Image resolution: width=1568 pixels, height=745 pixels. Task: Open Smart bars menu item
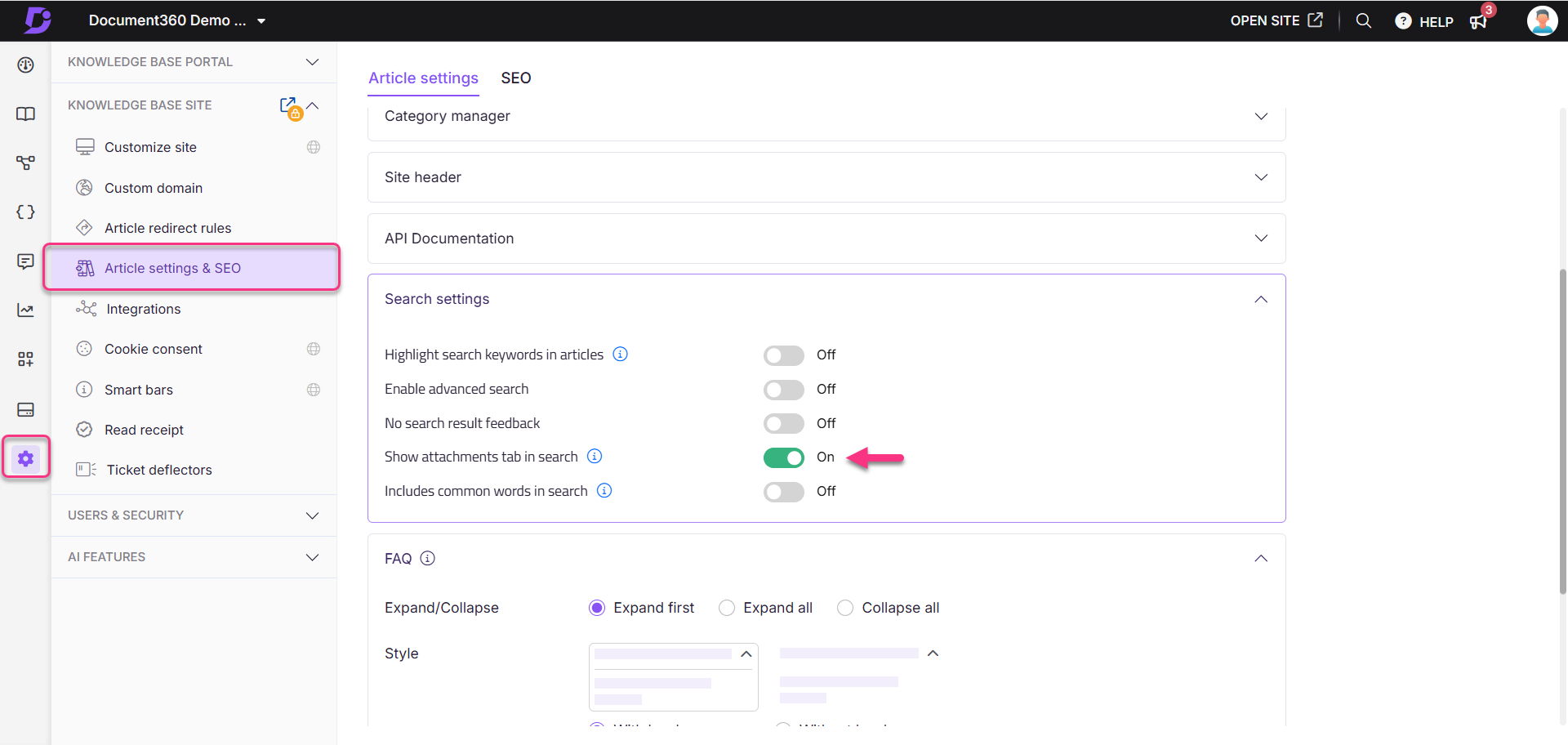click(x=194, y=390)
